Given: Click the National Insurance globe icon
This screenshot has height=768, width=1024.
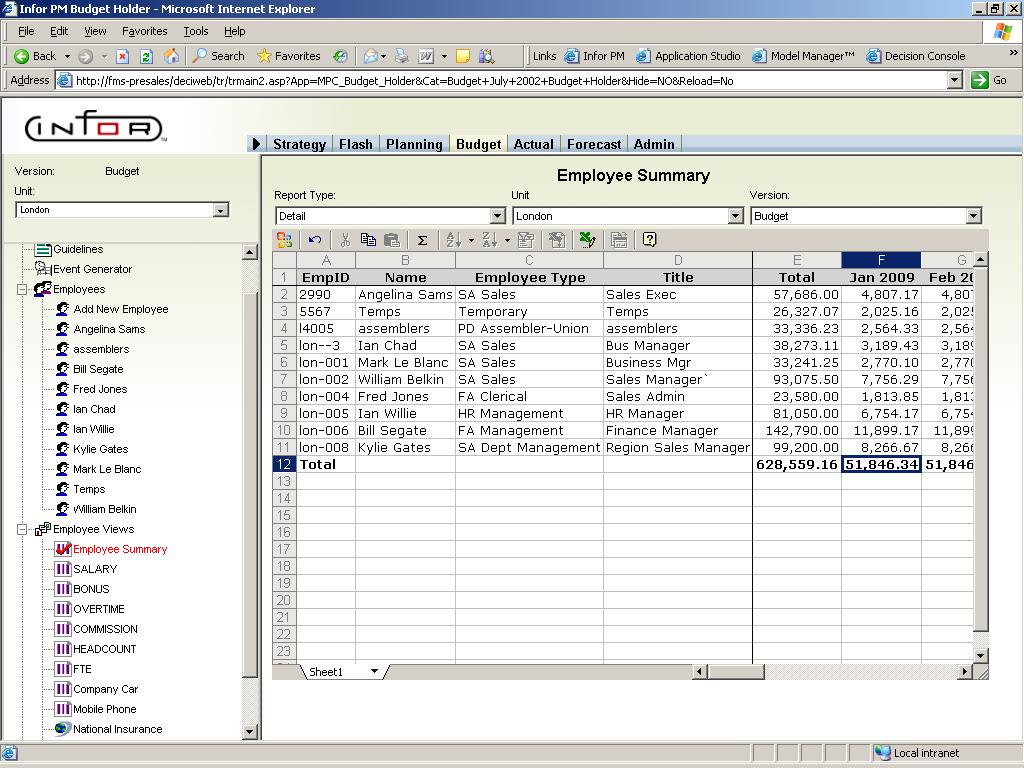Looking at the screenshot, I should pos(62,729).
